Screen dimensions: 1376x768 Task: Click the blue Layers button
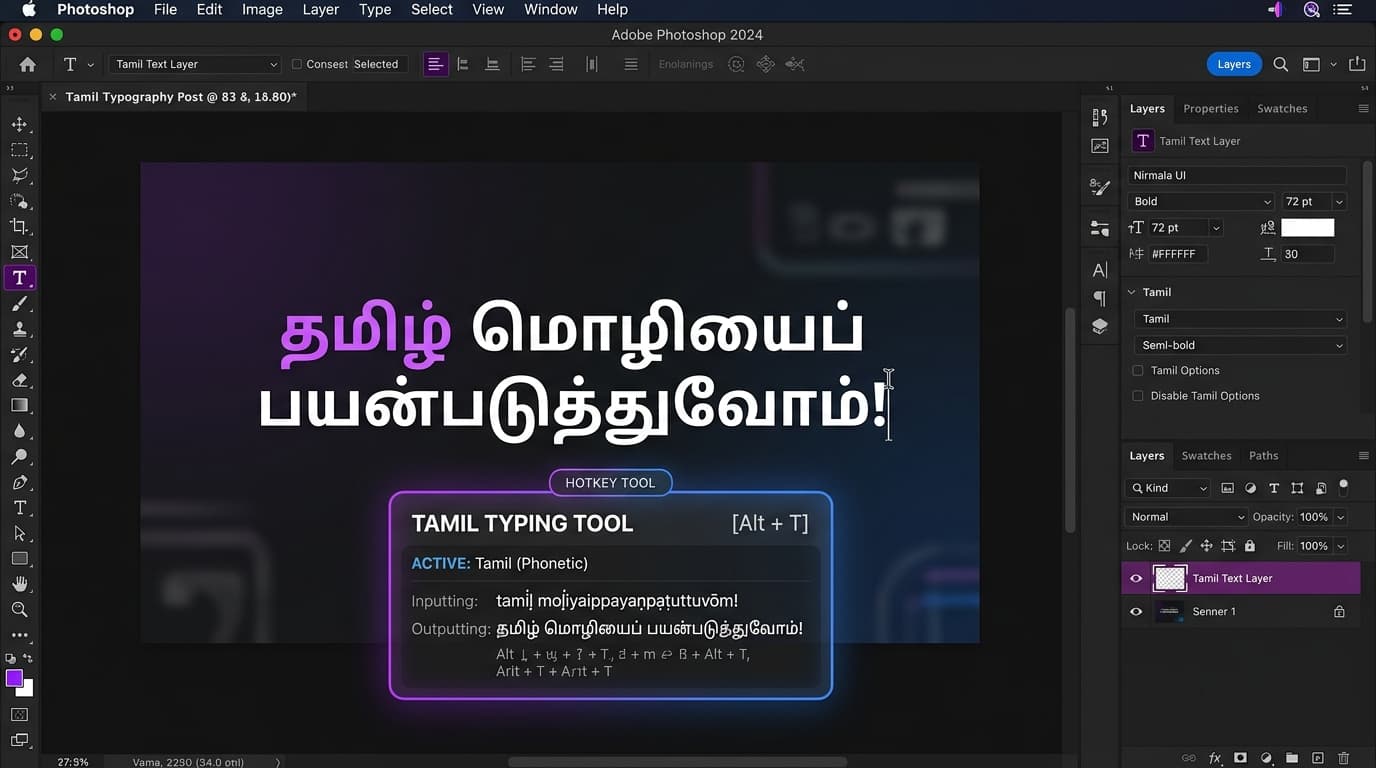(1233, 64)
